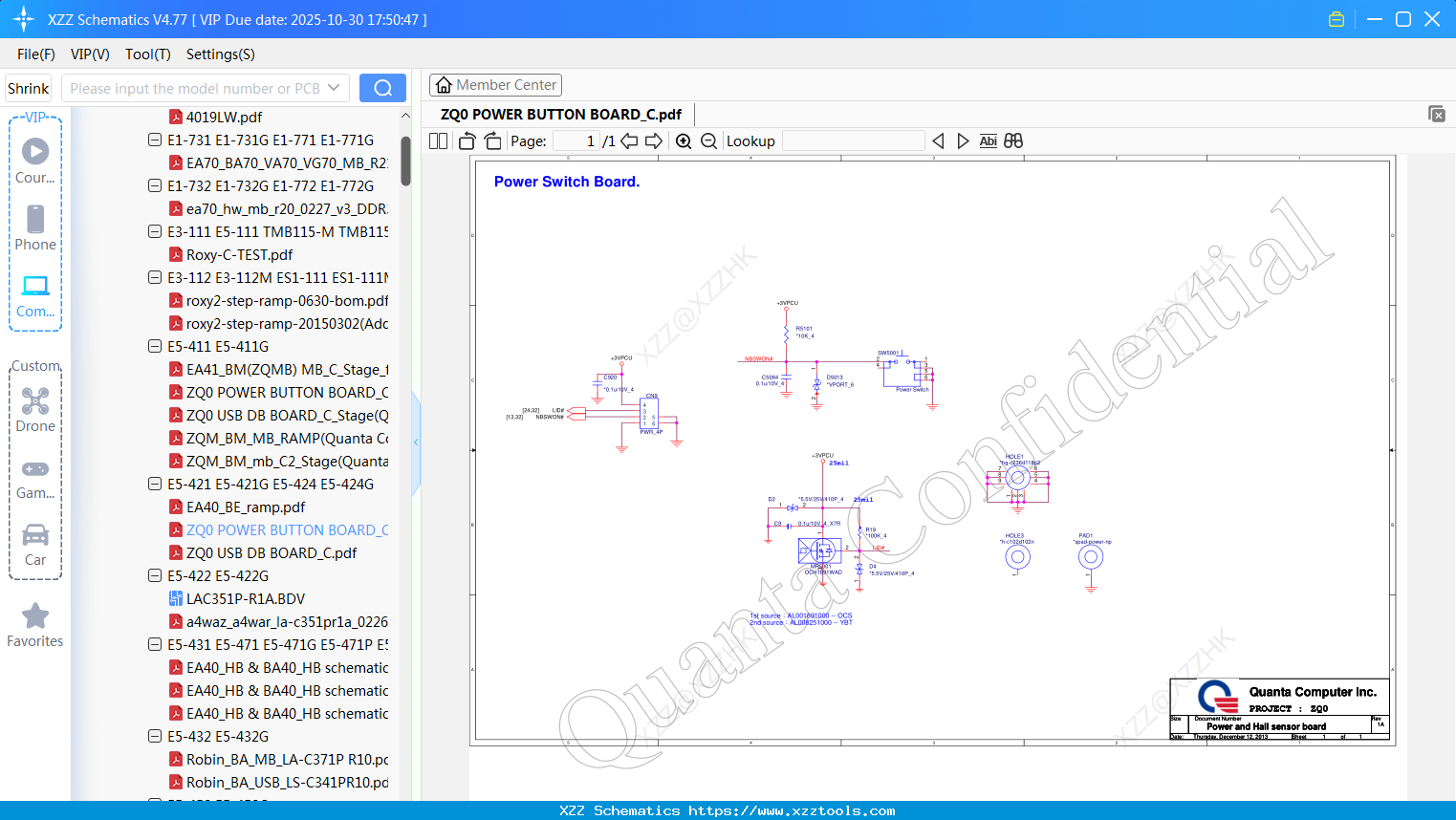Click the blue search button
1456x820 pixels.
(382, 88)
